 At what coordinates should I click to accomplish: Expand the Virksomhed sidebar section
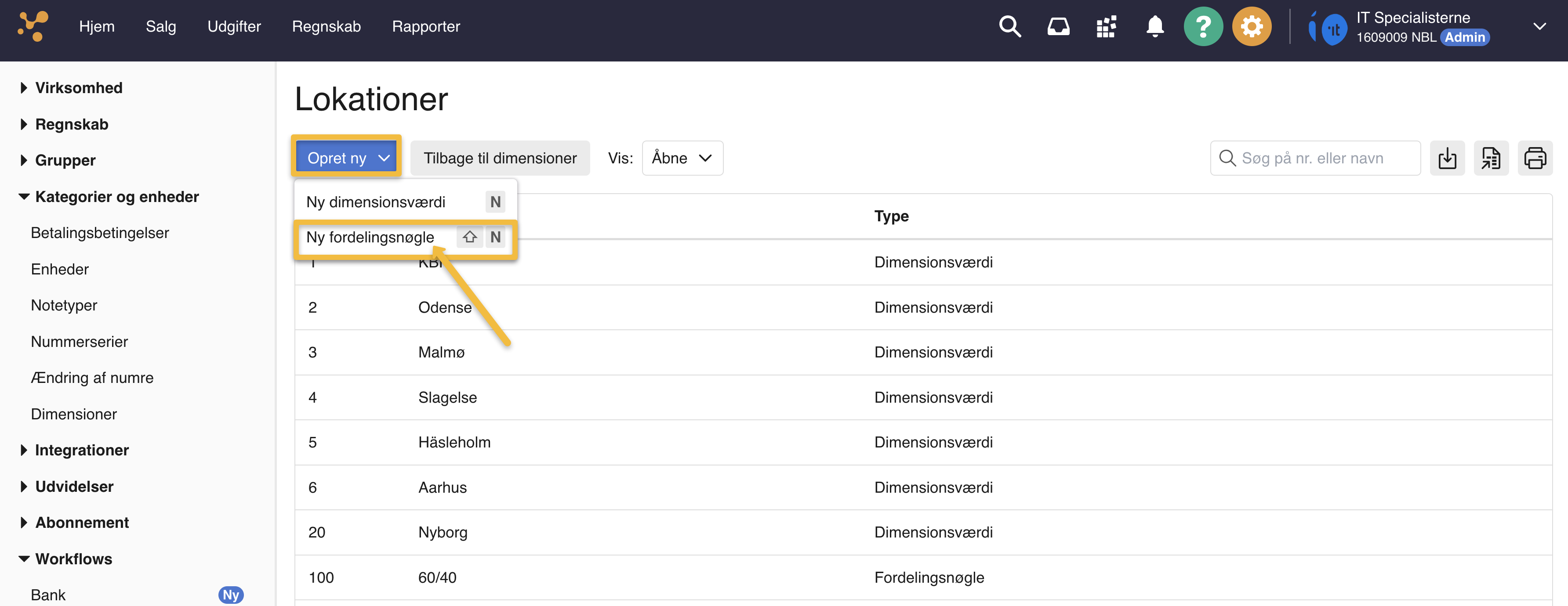(x=79, y=88)
